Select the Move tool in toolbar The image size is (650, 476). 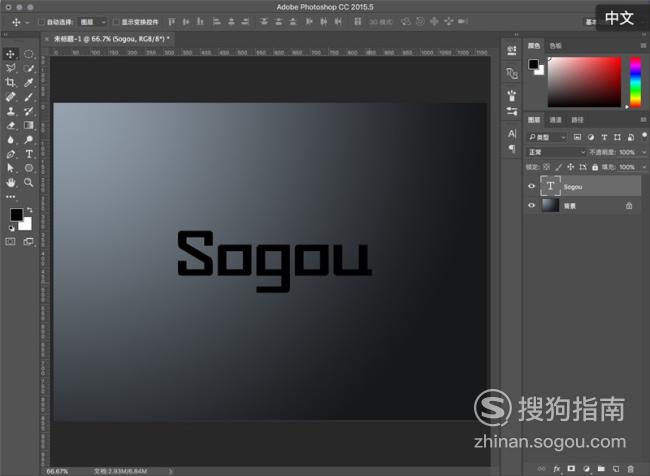(10, 54)
